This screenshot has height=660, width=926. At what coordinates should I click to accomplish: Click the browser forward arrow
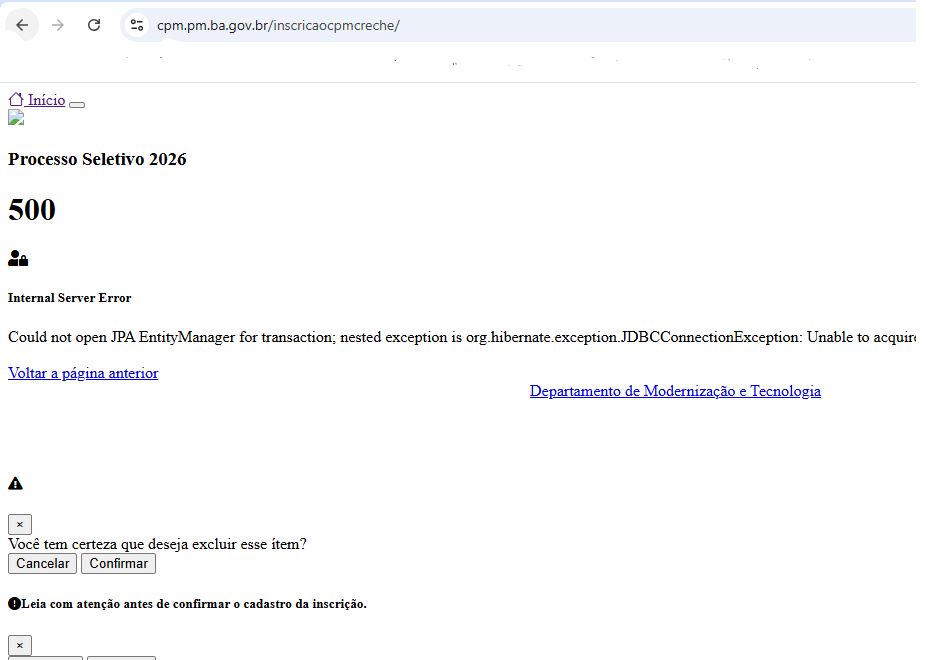[58, 25]
